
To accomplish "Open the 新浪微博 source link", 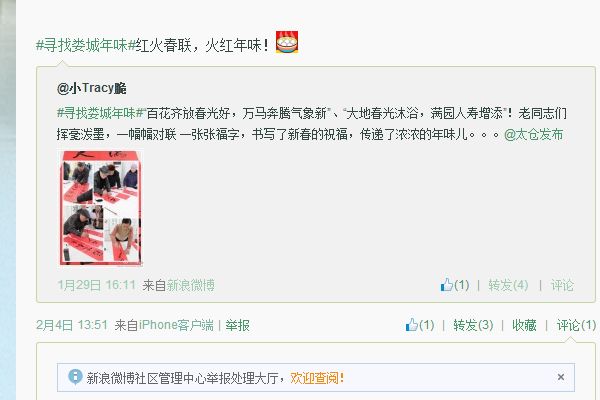I will pyautogui.click(x=190, y=285).
